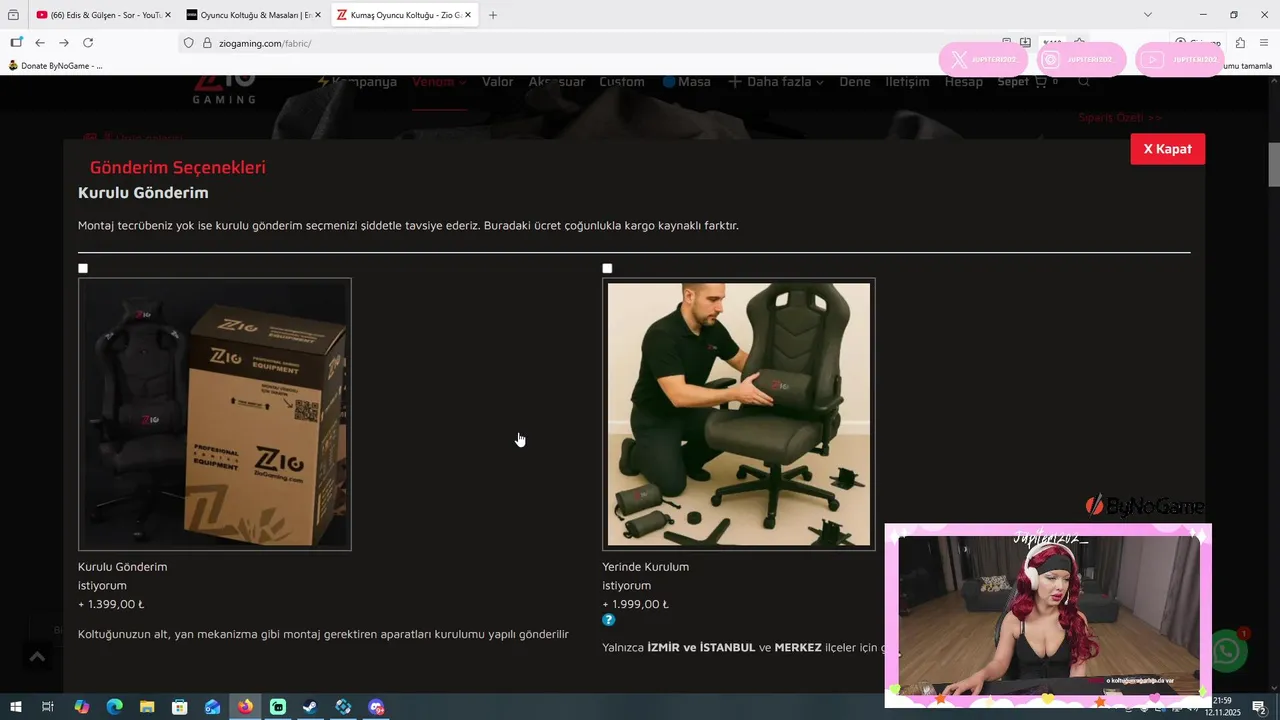Viewport: 1280px width, 720px height.
Task: Click the scroll-to-top arrow button
Action: click(x=37, y=657)
